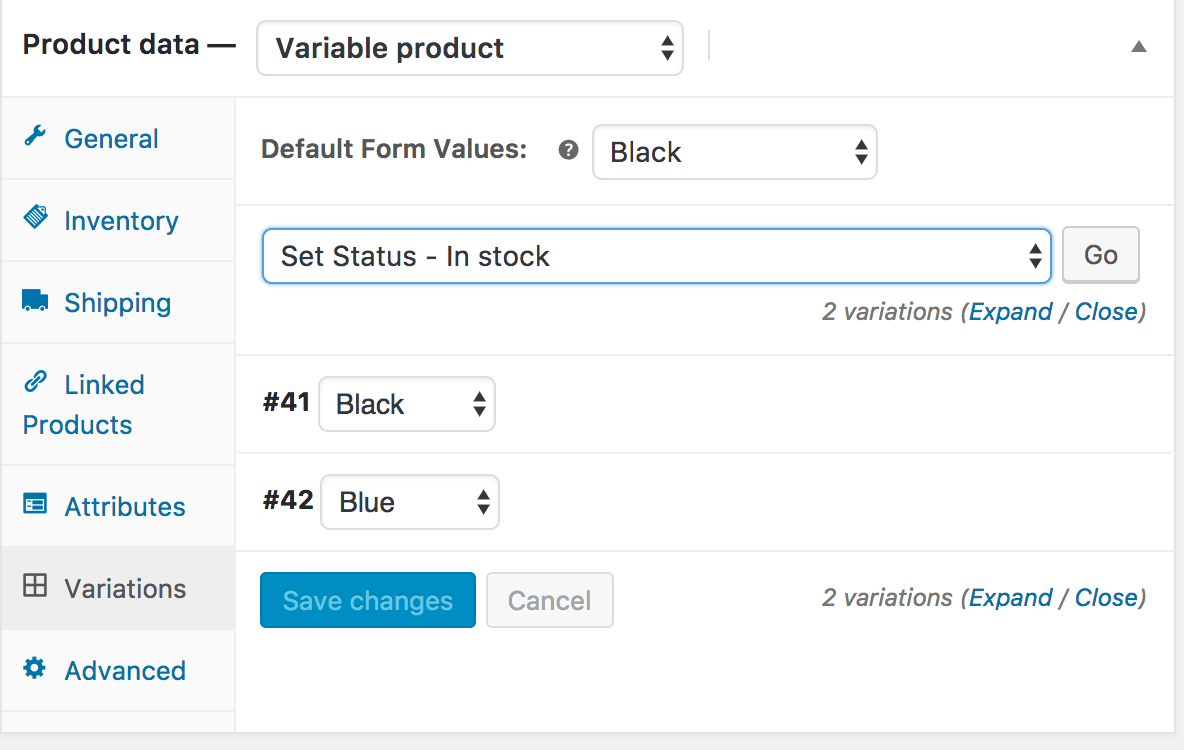Click the Default Form Values help icon
This screenshot has width=1184, height=750.
[x=569, y=151]
